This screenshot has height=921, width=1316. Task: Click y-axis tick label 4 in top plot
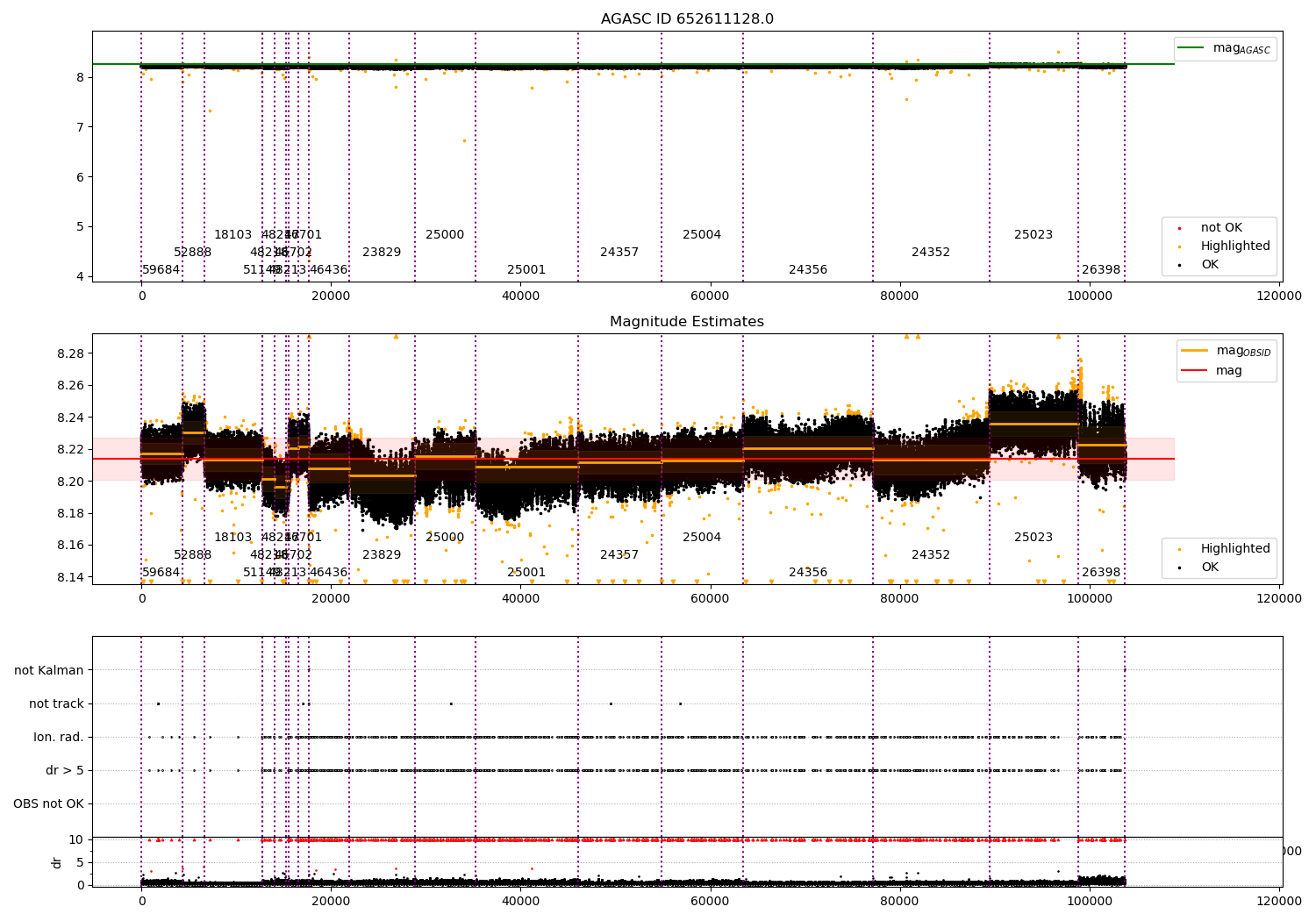click(x=81, y=276)
